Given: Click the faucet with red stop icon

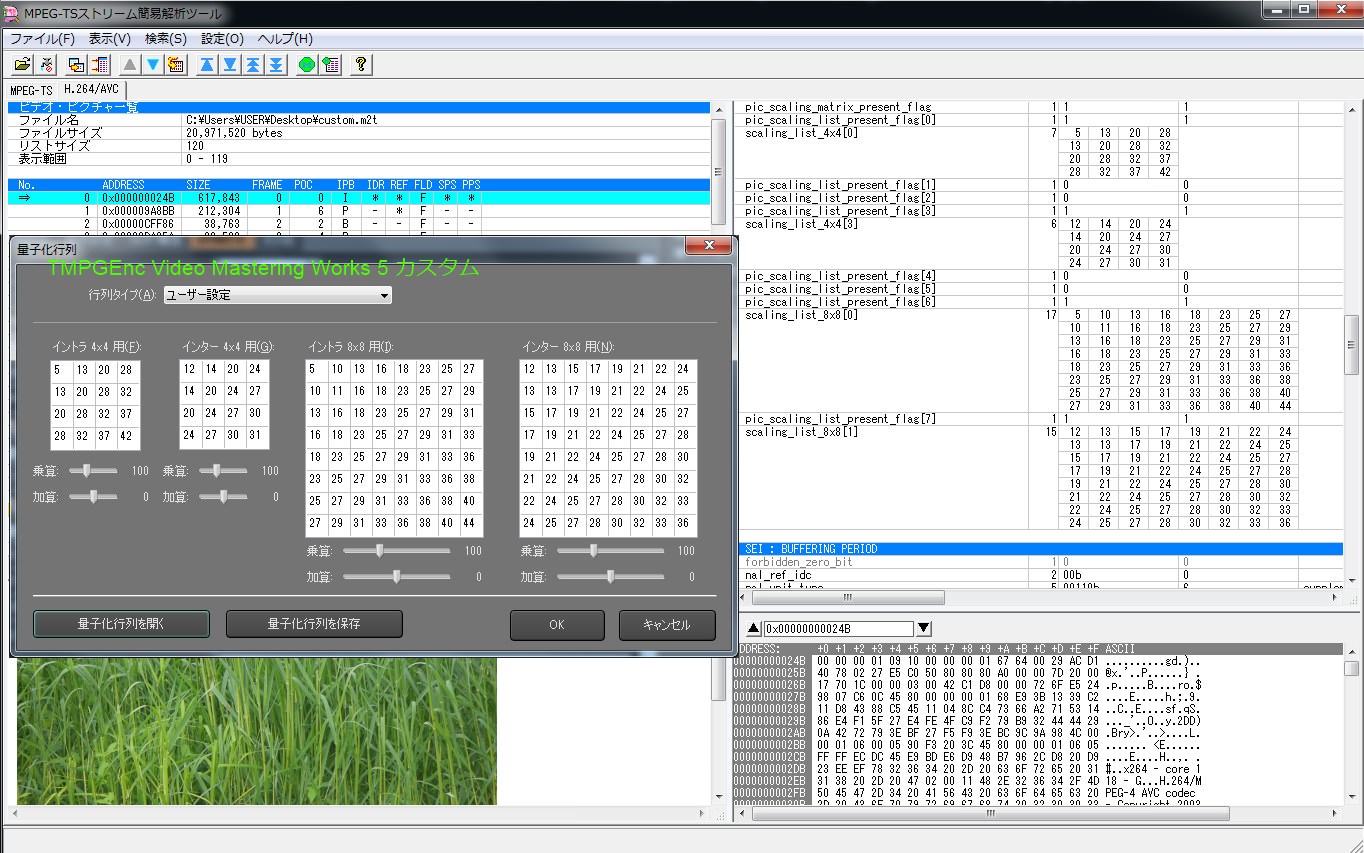Looking at the screenshot, I should pyautogui.click(x=46, y=65).
